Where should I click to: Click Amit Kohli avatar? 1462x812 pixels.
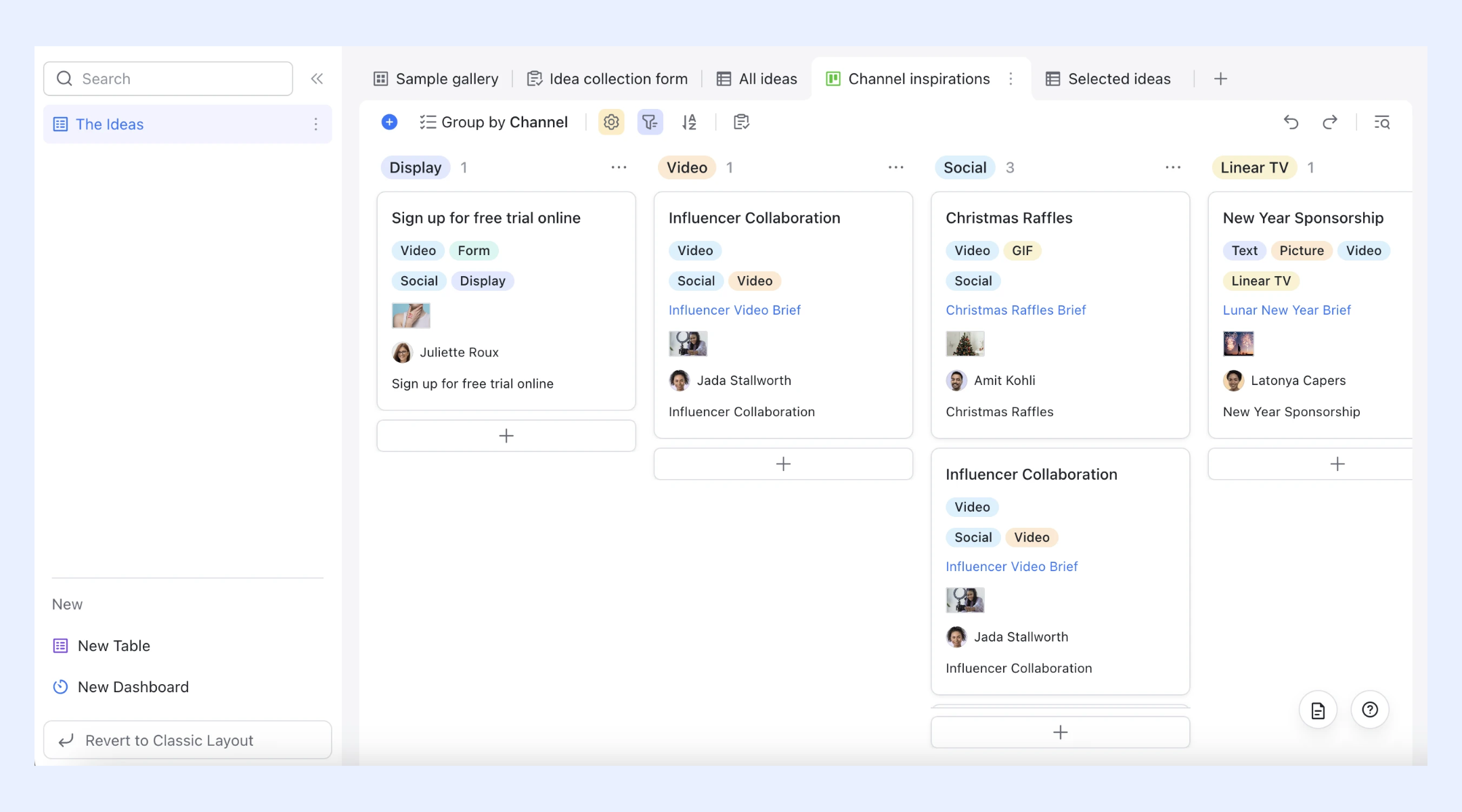coord(956,380)
